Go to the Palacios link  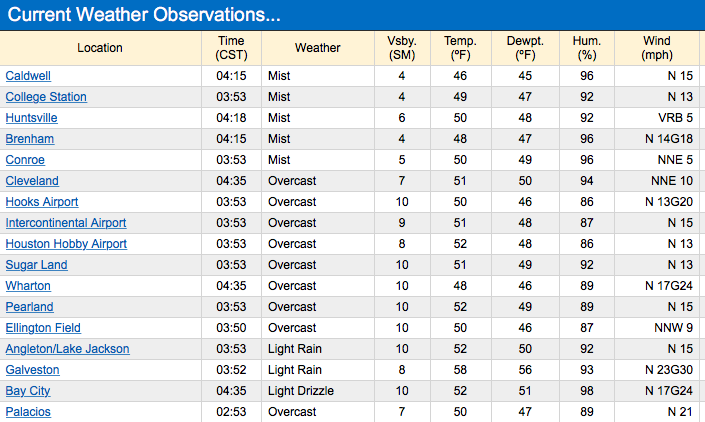click(28, 412)
